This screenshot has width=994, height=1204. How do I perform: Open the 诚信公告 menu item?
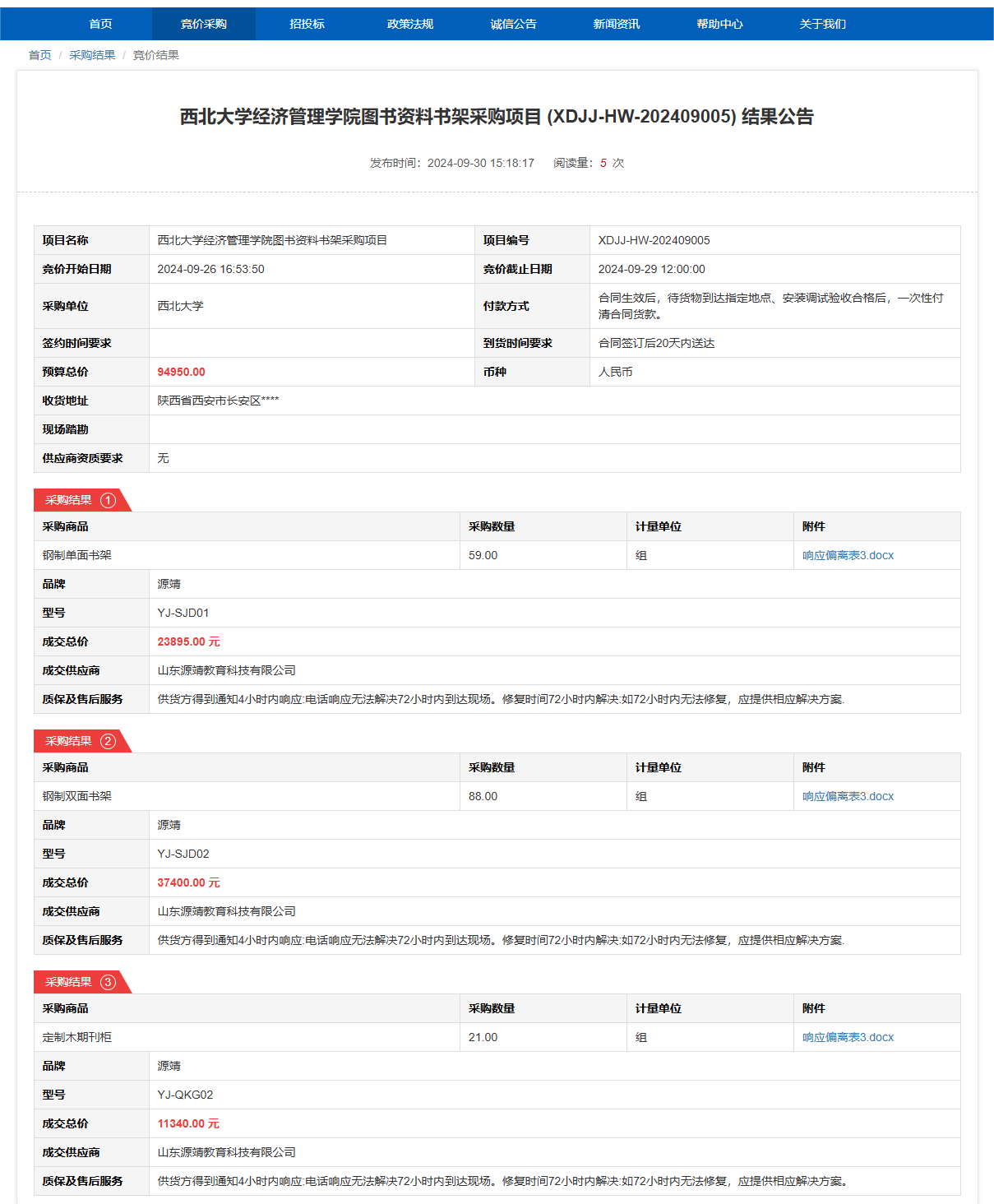513,24
